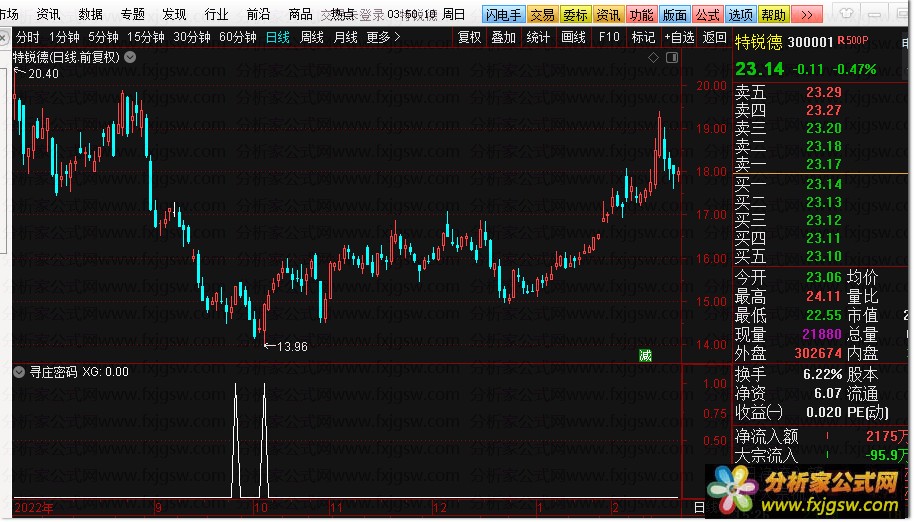Click the 版面 layout button
The width and height of the screenshot is (915, 522).
[x=675, y=14]
